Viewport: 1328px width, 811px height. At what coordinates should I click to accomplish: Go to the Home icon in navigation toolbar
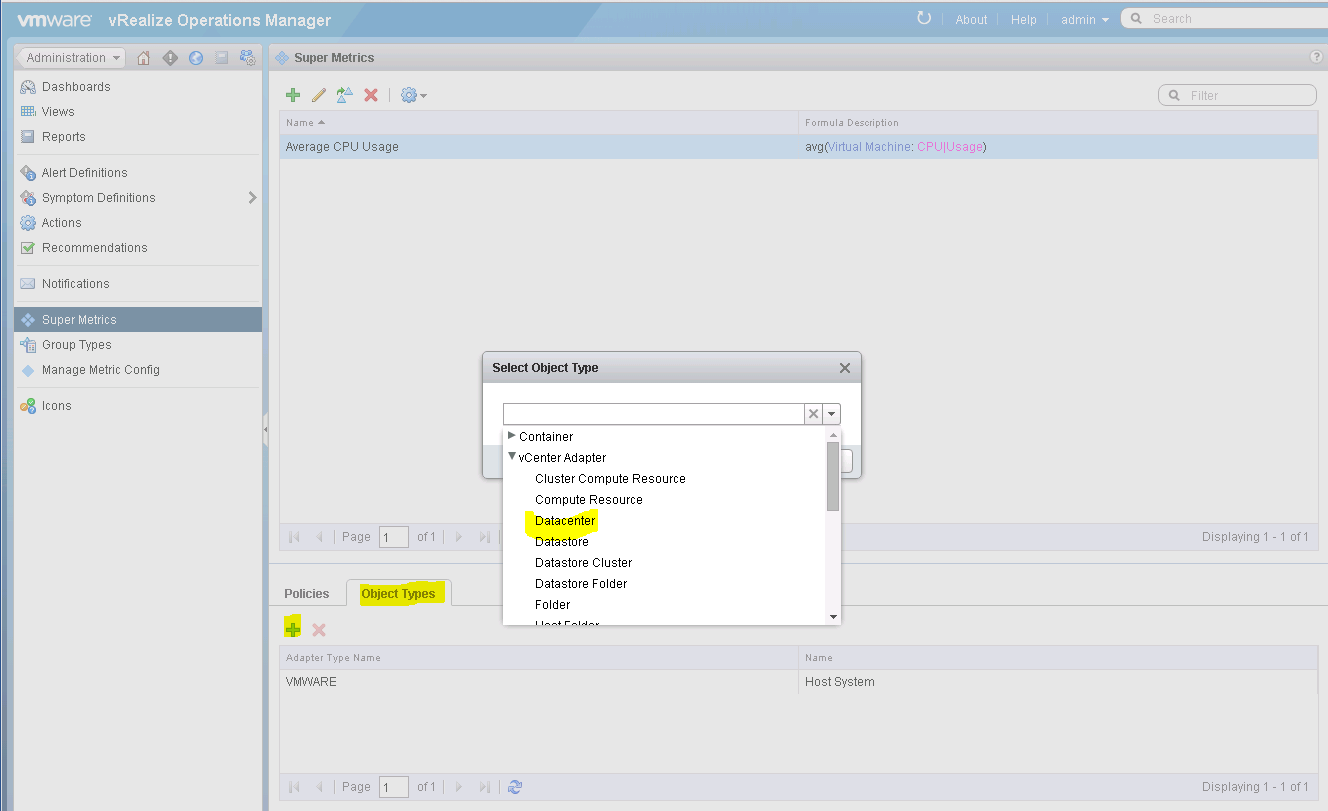[143, 58]
